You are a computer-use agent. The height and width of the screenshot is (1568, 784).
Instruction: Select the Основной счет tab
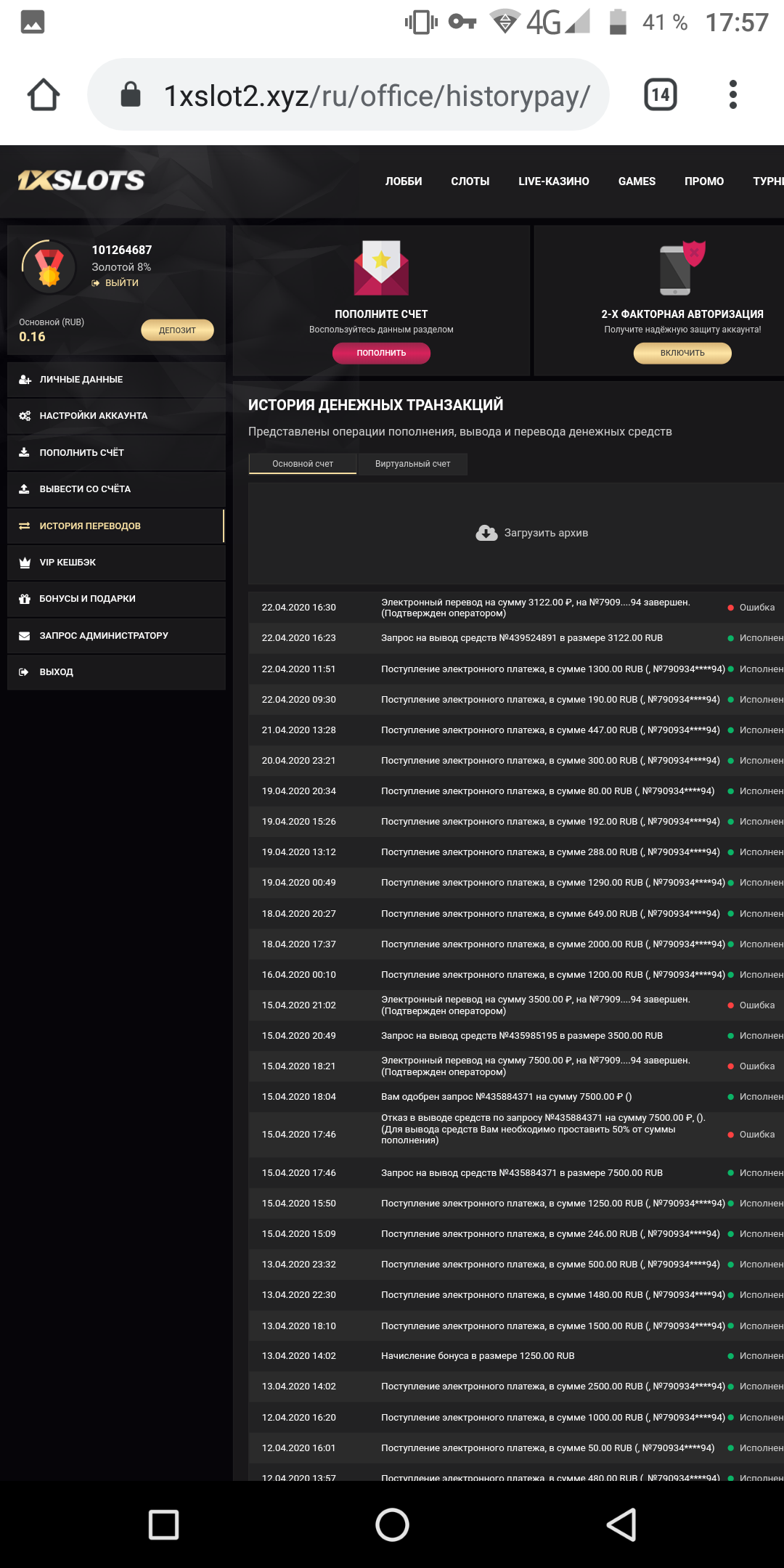303,464
